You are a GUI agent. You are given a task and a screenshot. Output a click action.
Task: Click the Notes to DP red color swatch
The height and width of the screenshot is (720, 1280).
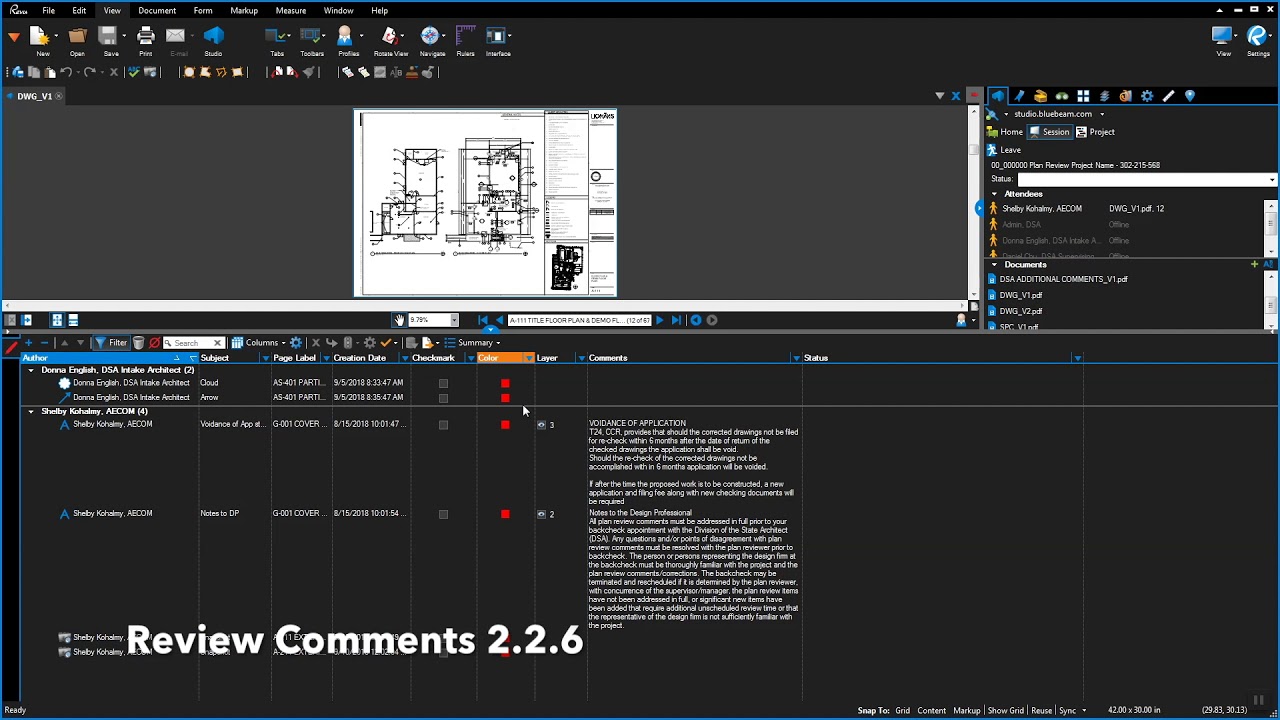pos(505,514)
